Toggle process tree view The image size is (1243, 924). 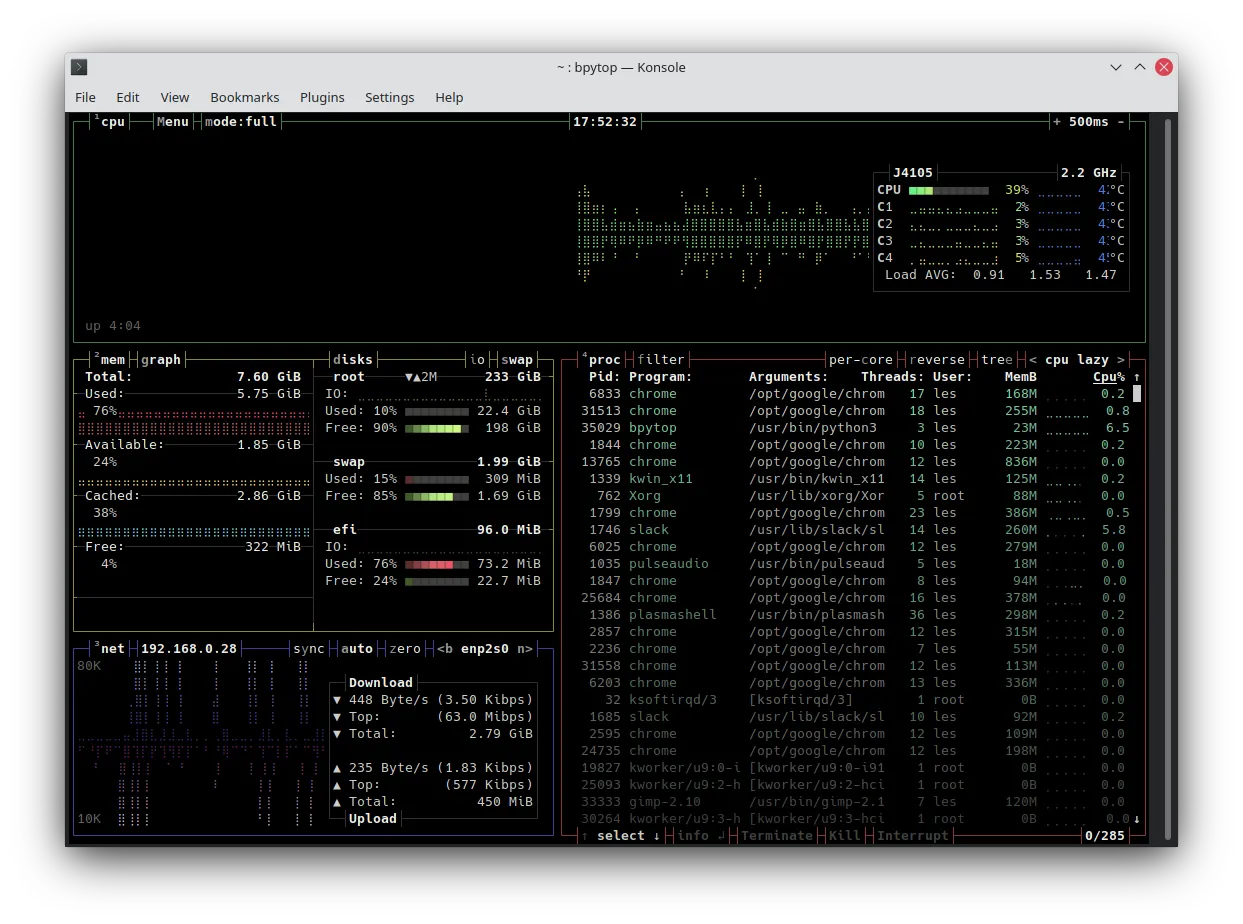(997, 359)
